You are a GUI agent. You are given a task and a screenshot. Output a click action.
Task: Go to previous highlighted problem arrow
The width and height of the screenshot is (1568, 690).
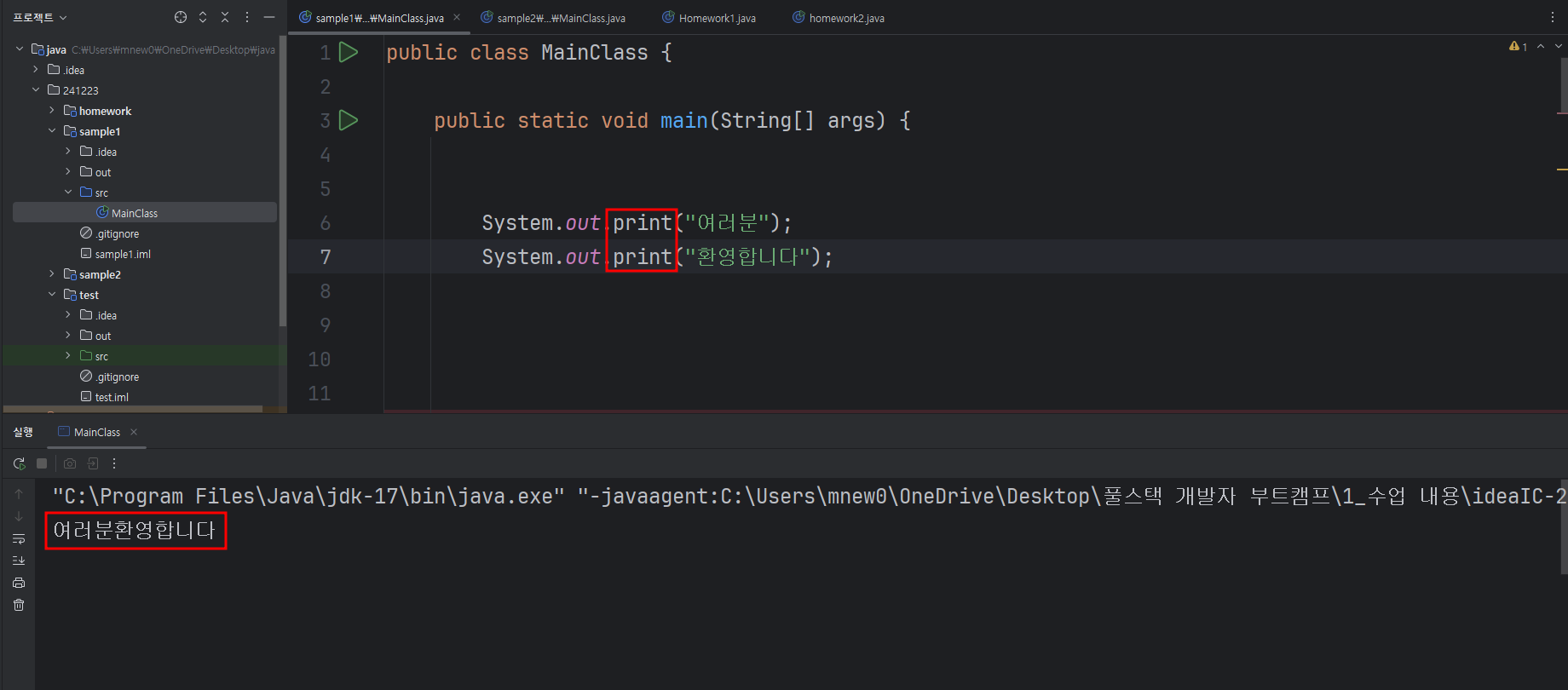(x=1541, y=46)
